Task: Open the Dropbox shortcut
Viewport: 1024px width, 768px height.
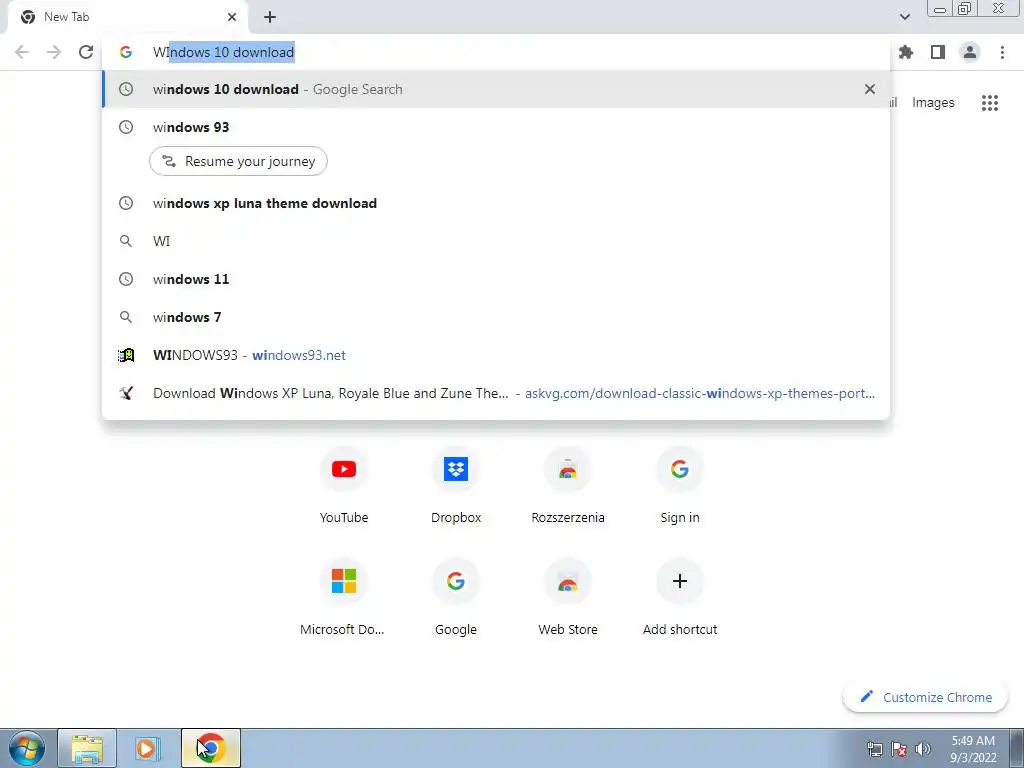Action: 456,485
